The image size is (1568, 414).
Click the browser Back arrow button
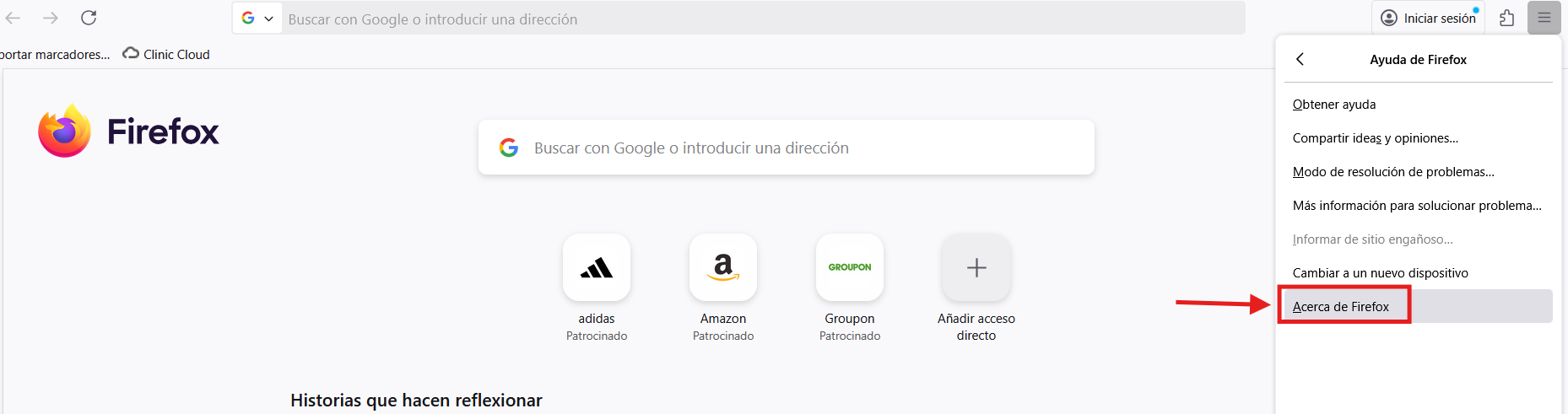(x=14, y=18)
